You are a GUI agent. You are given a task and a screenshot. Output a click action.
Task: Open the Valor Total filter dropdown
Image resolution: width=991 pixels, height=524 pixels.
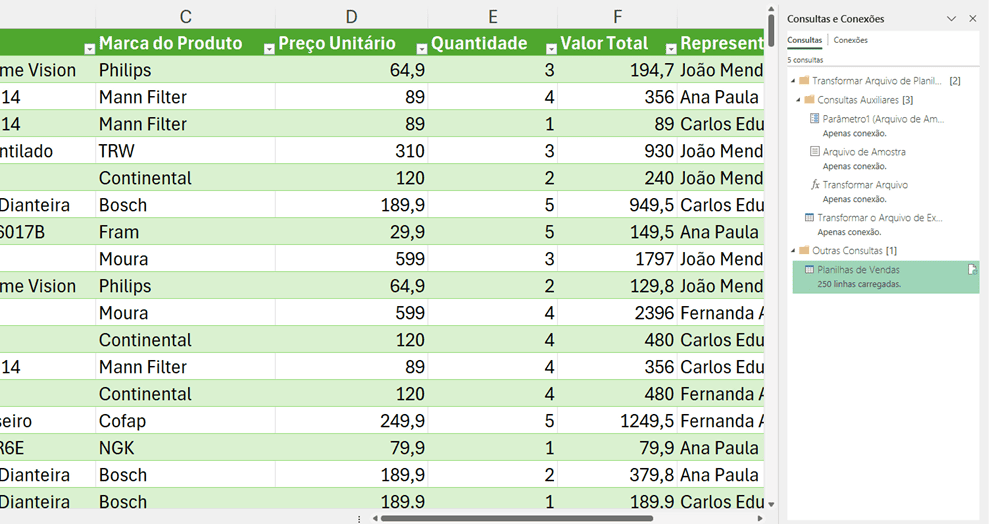668,48
